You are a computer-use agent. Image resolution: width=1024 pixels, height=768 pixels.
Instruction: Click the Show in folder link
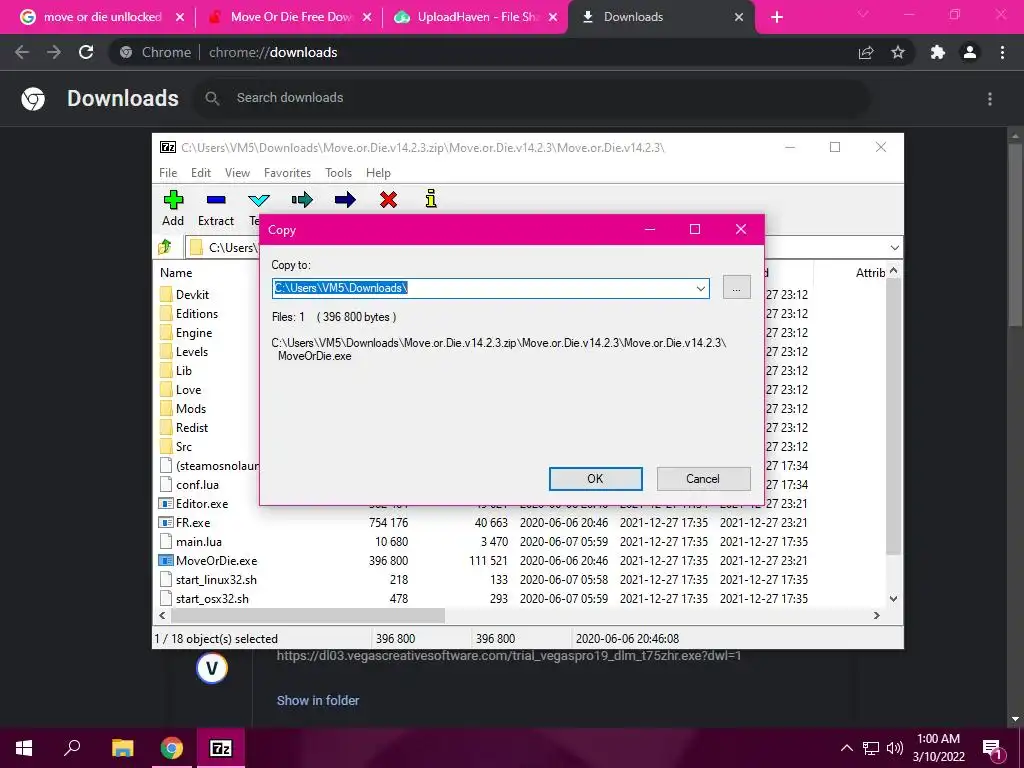[x=317, y=700]
